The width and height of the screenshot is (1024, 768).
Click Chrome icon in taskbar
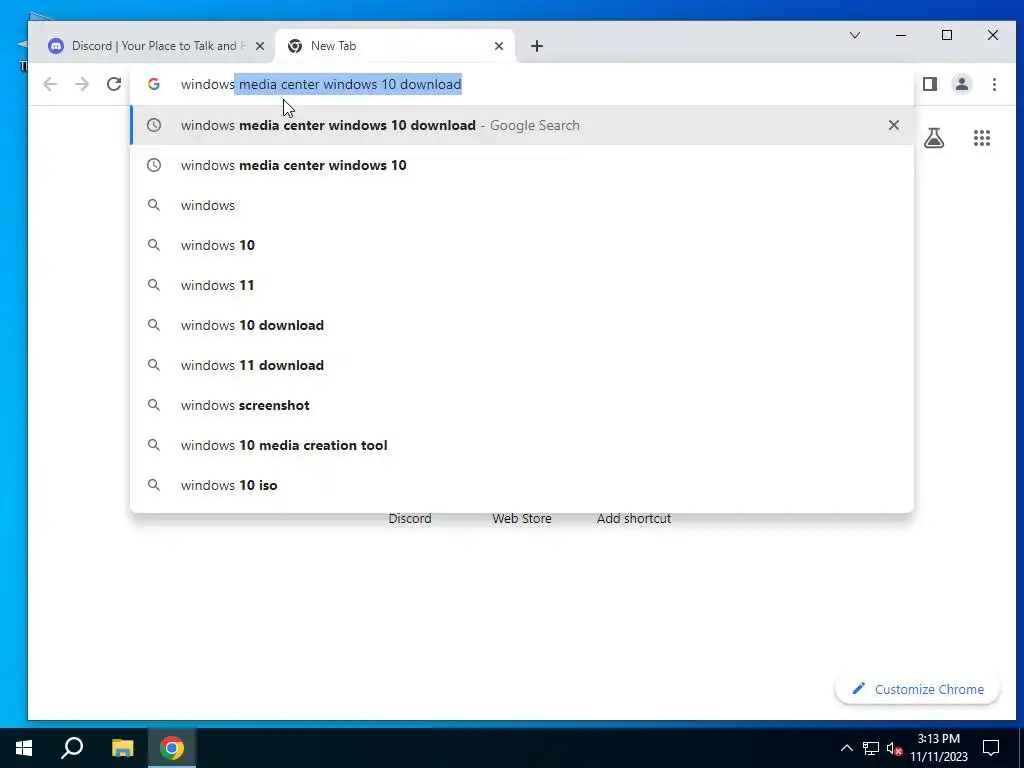point(172,748)
